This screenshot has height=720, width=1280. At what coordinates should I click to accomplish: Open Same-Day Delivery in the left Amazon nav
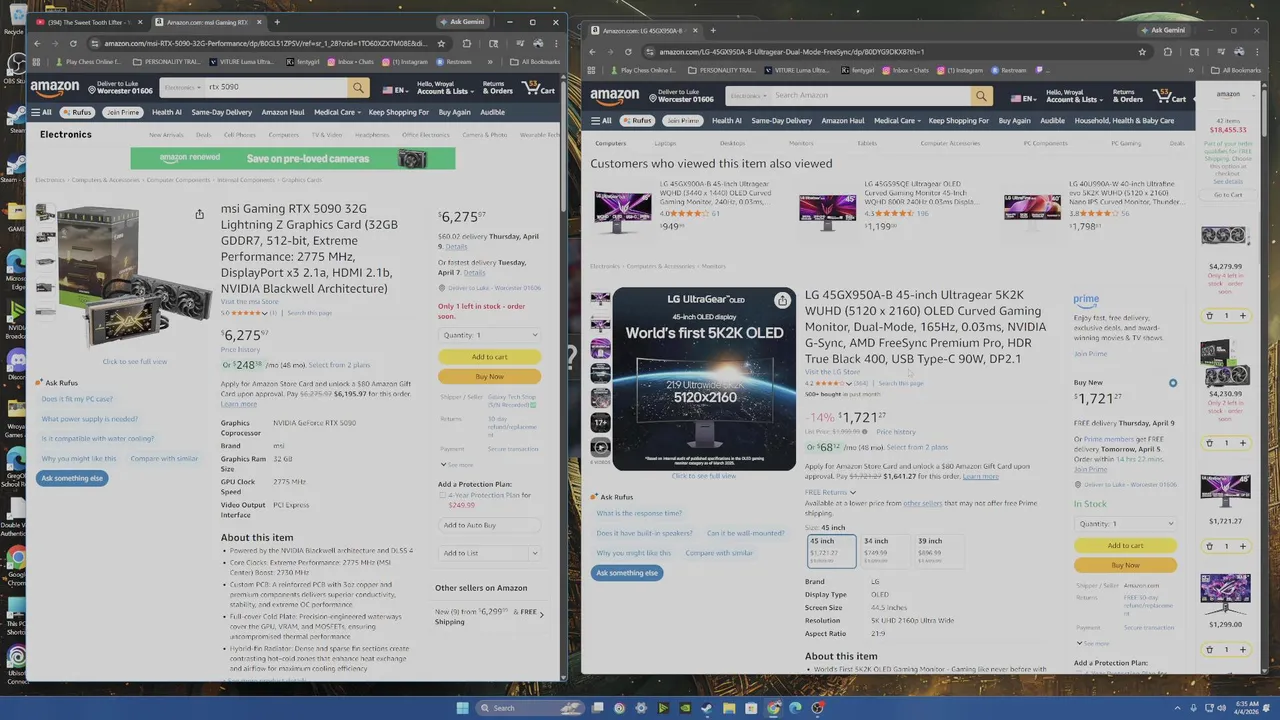pos(221,112)
